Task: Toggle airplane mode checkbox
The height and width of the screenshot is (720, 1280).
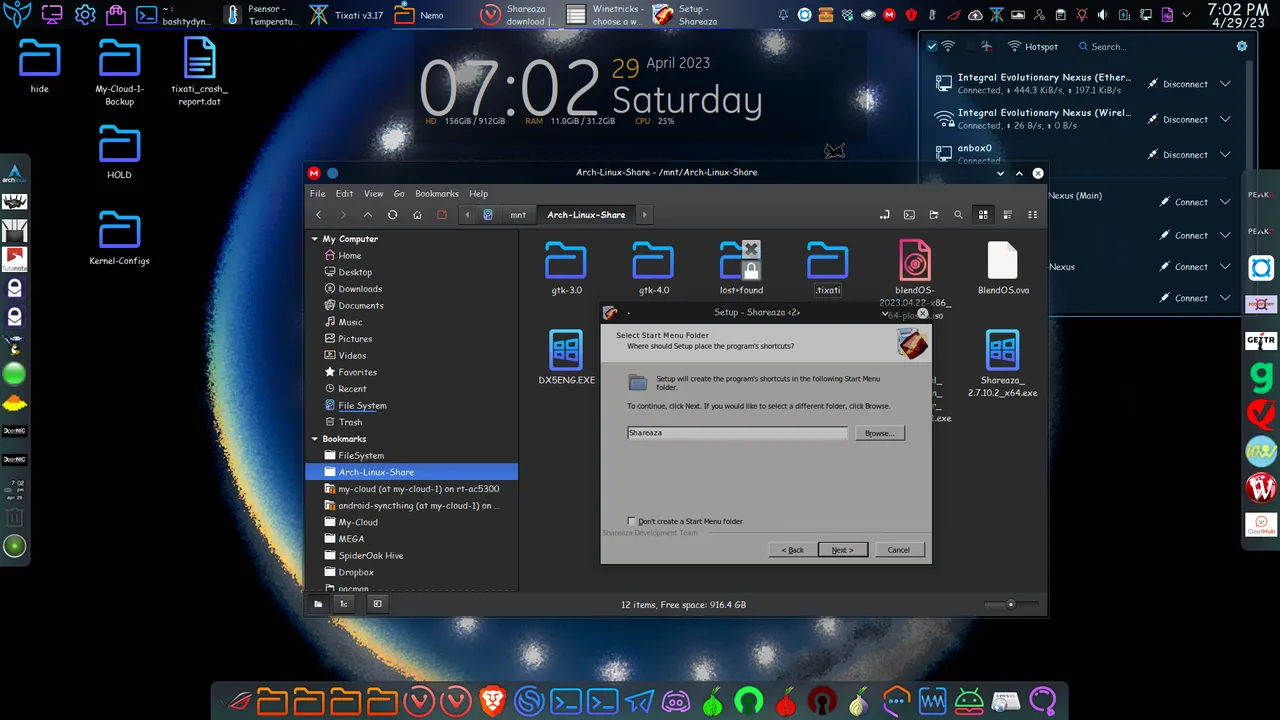Action: coord(969,47)
